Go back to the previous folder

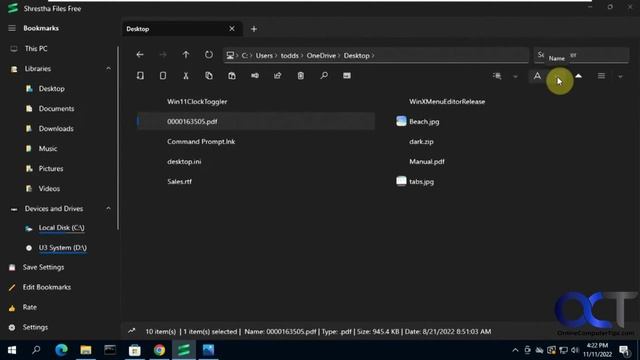(140, 55)
